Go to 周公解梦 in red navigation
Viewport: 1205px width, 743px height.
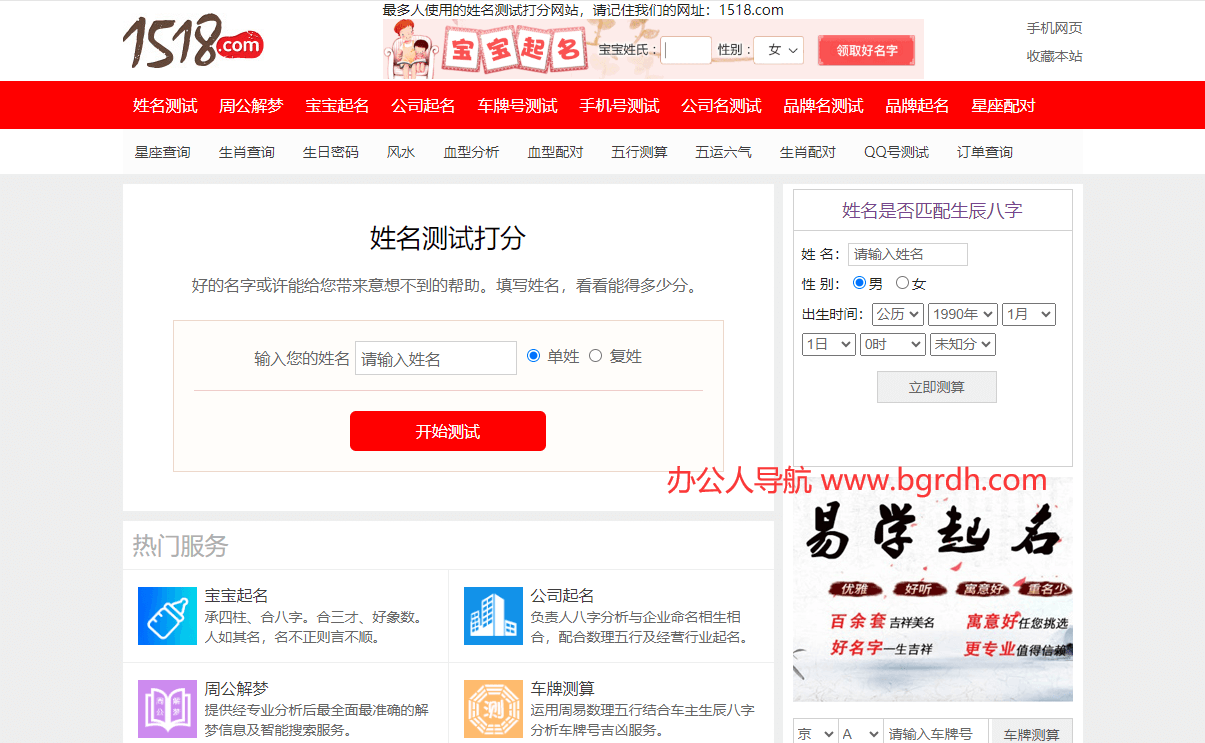pos(251,106)
